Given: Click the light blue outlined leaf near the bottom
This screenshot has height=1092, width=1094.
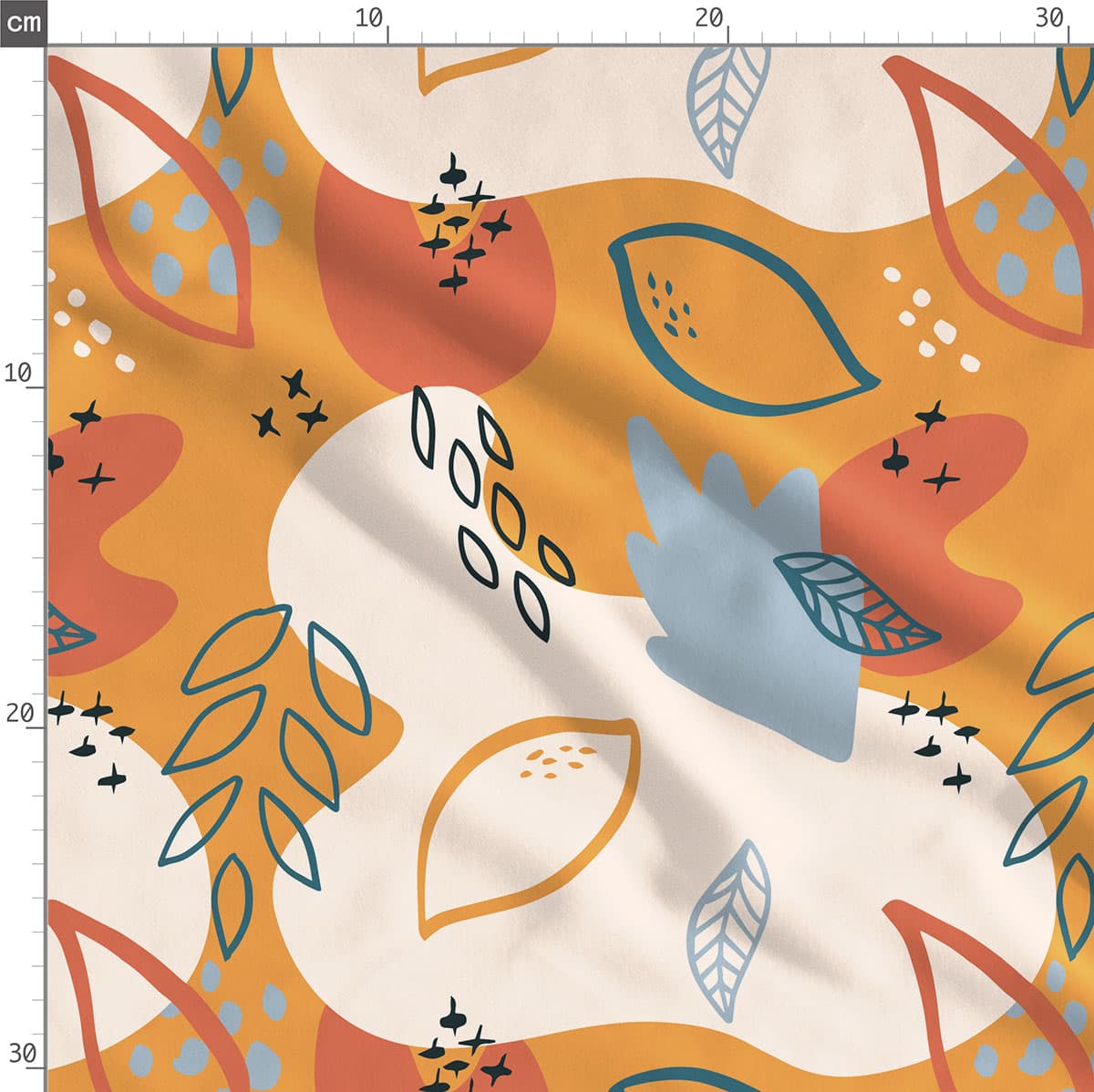Looking at the screenshot, I should coord(729,930).
